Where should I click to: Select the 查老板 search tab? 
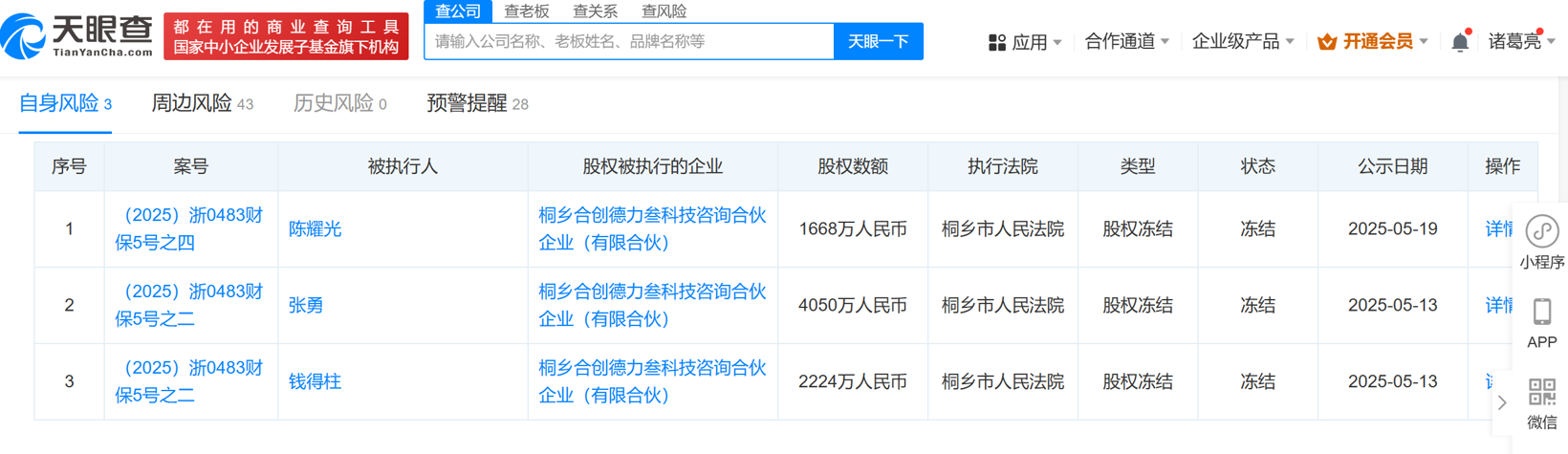pyautogui.click(x=527, y=11)
